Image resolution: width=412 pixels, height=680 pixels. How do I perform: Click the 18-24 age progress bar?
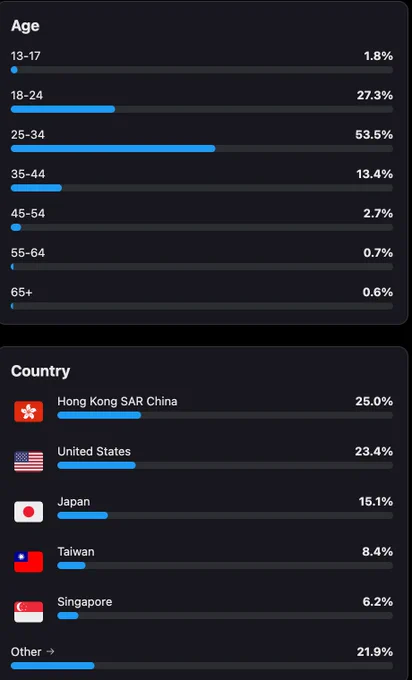click(202, 109)
